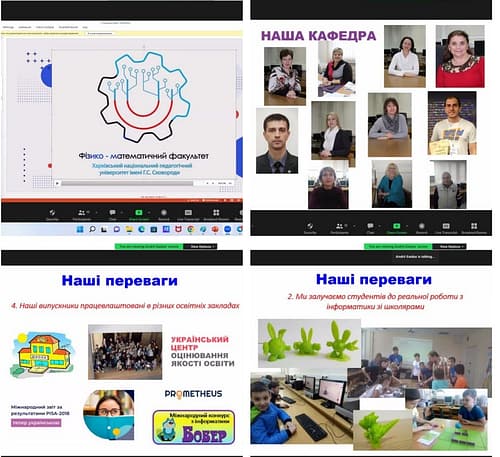Expand Chat arrow in Наша кафедра Zoom window
The height and width of the screenshot is (457, 500).
click(x=379, y=226)
